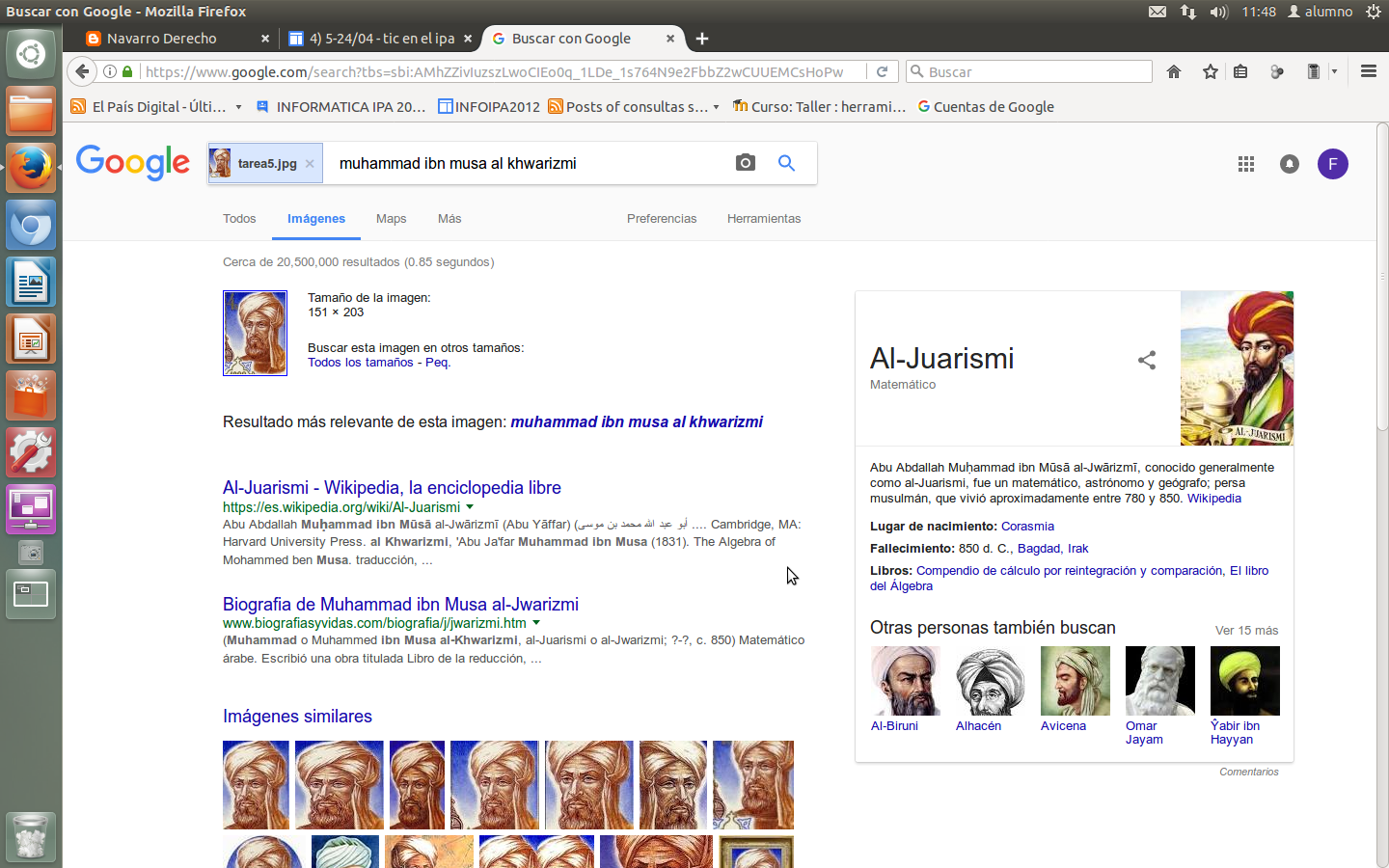
Task: Expand El País Digital bookmark dropdown
Action: [x=238, y=107]
